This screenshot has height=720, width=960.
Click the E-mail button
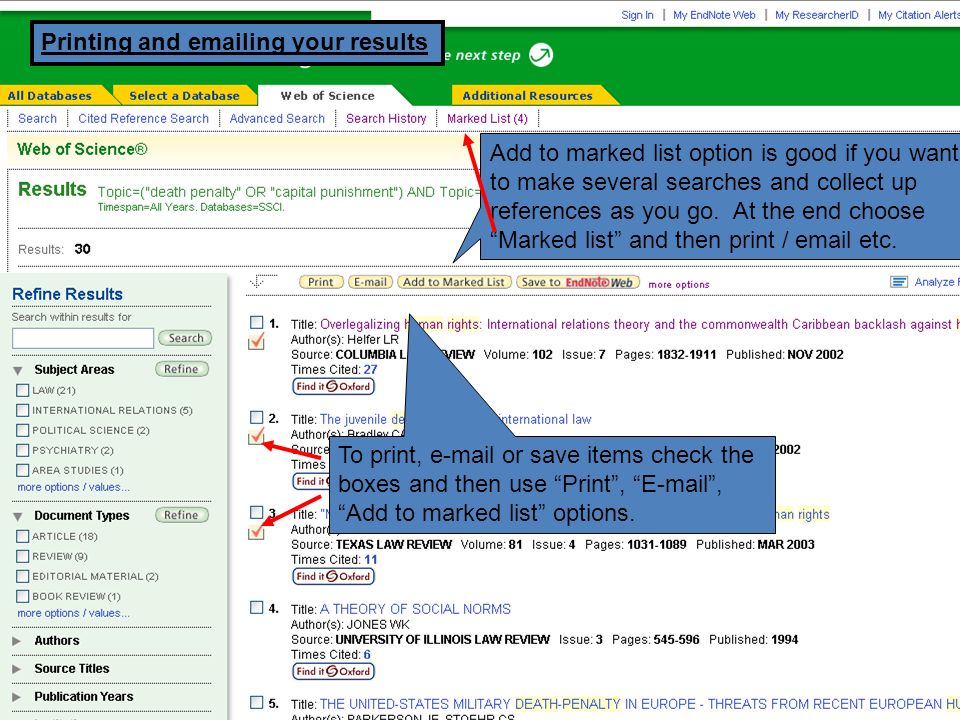coord(370,282)
